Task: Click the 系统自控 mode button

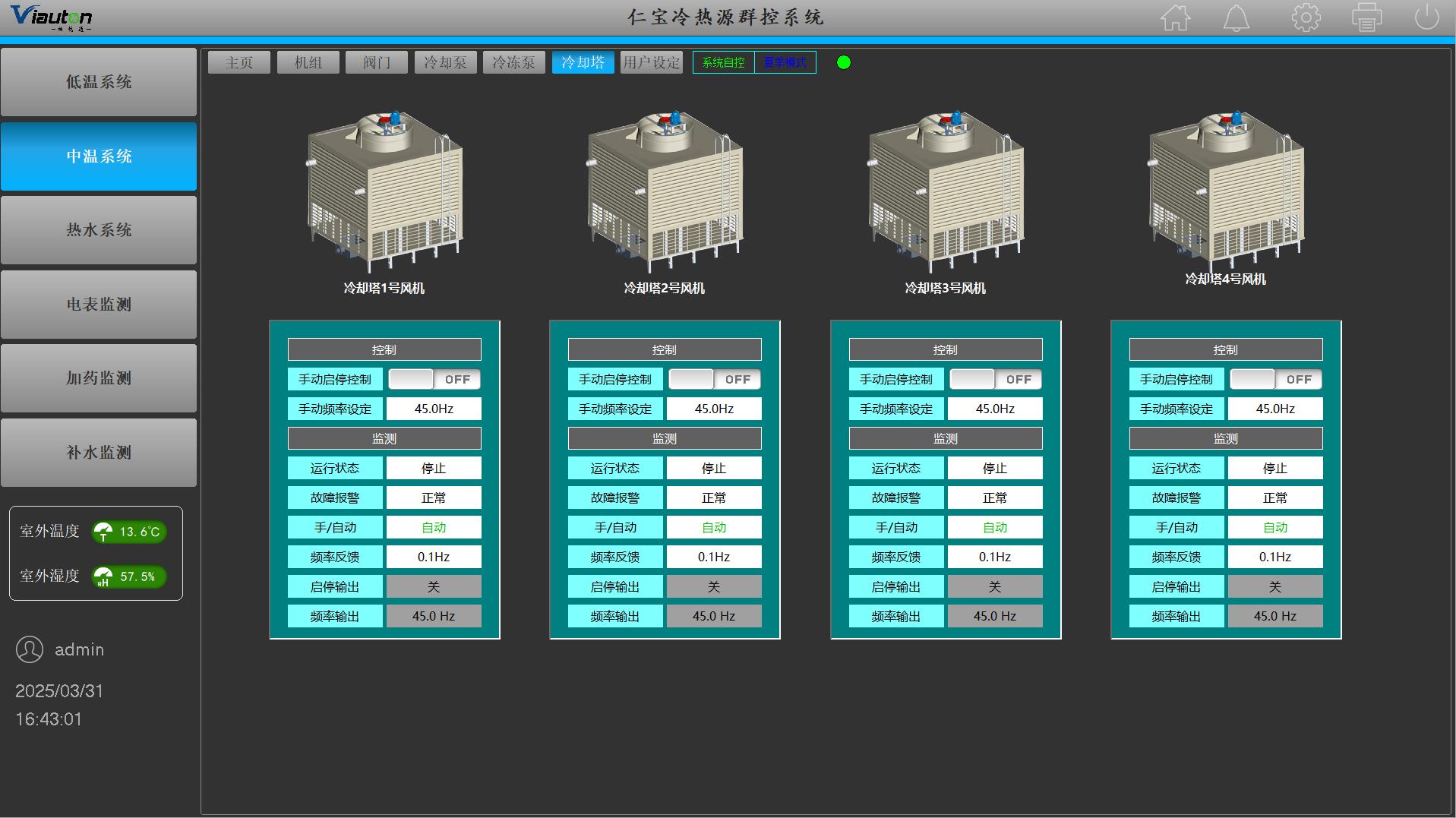Action: [x=724, y=62]
